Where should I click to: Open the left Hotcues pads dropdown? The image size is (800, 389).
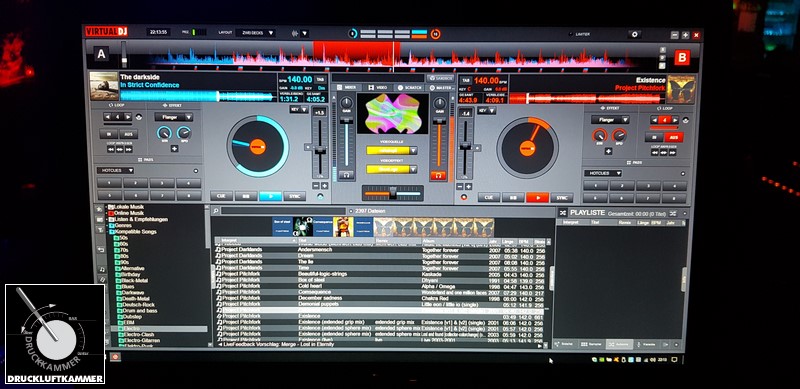click(x=115, y=170)
